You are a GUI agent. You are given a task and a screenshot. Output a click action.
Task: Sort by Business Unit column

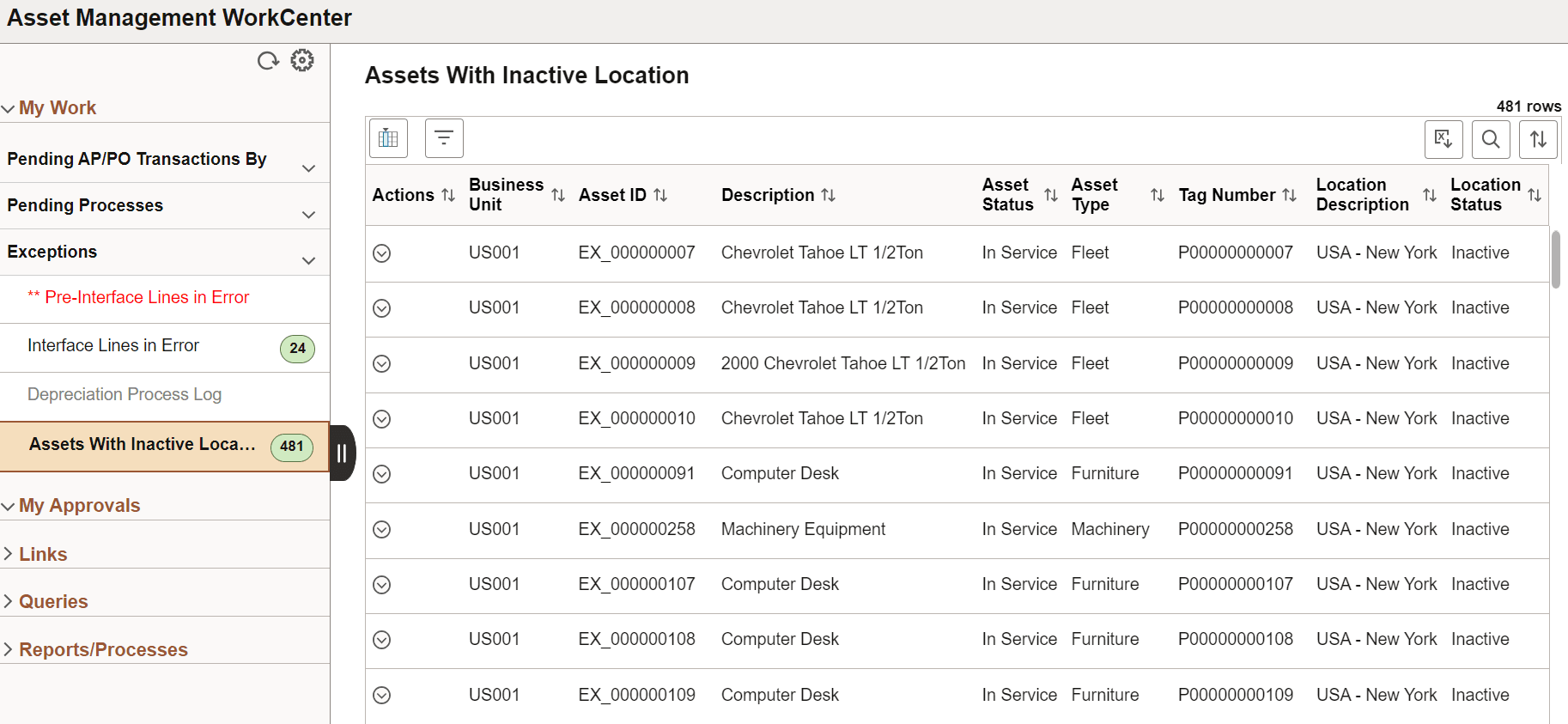click(558, 195)
